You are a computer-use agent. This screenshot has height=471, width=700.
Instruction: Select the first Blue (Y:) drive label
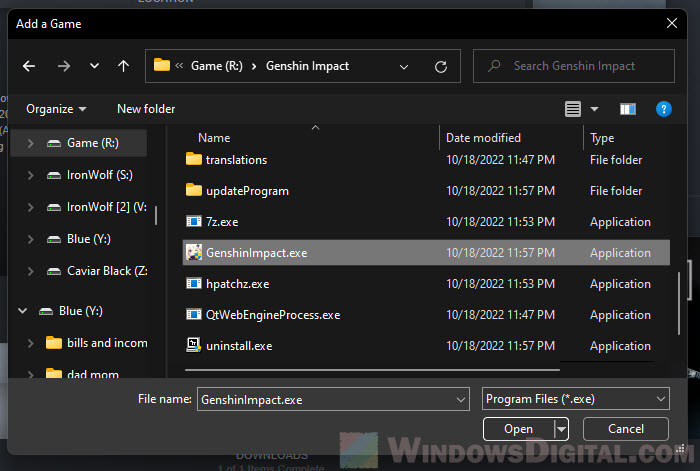pos(89,239)
